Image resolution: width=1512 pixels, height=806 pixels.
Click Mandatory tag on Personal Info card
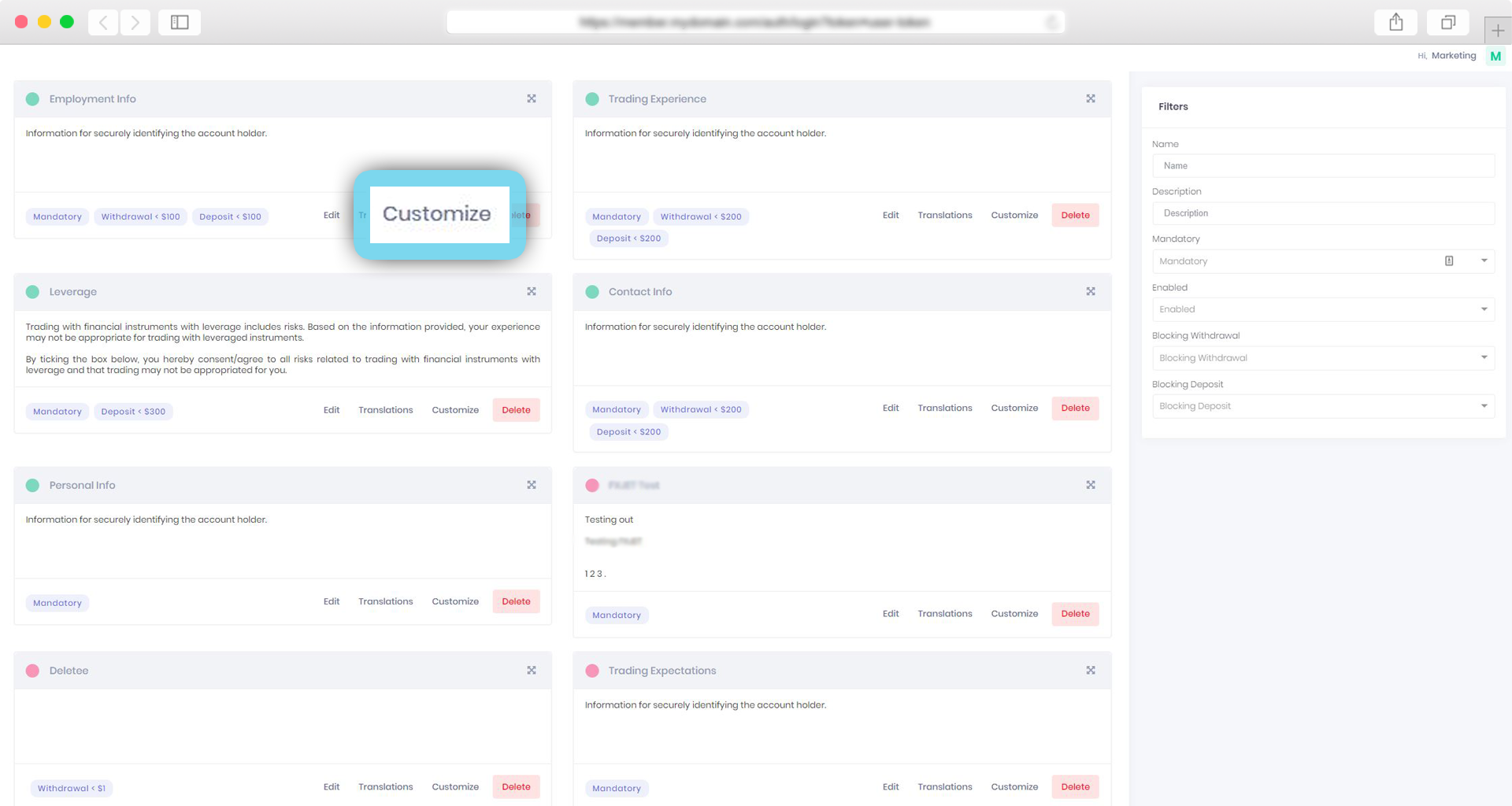pyautogui.click(x=57, y=604)
